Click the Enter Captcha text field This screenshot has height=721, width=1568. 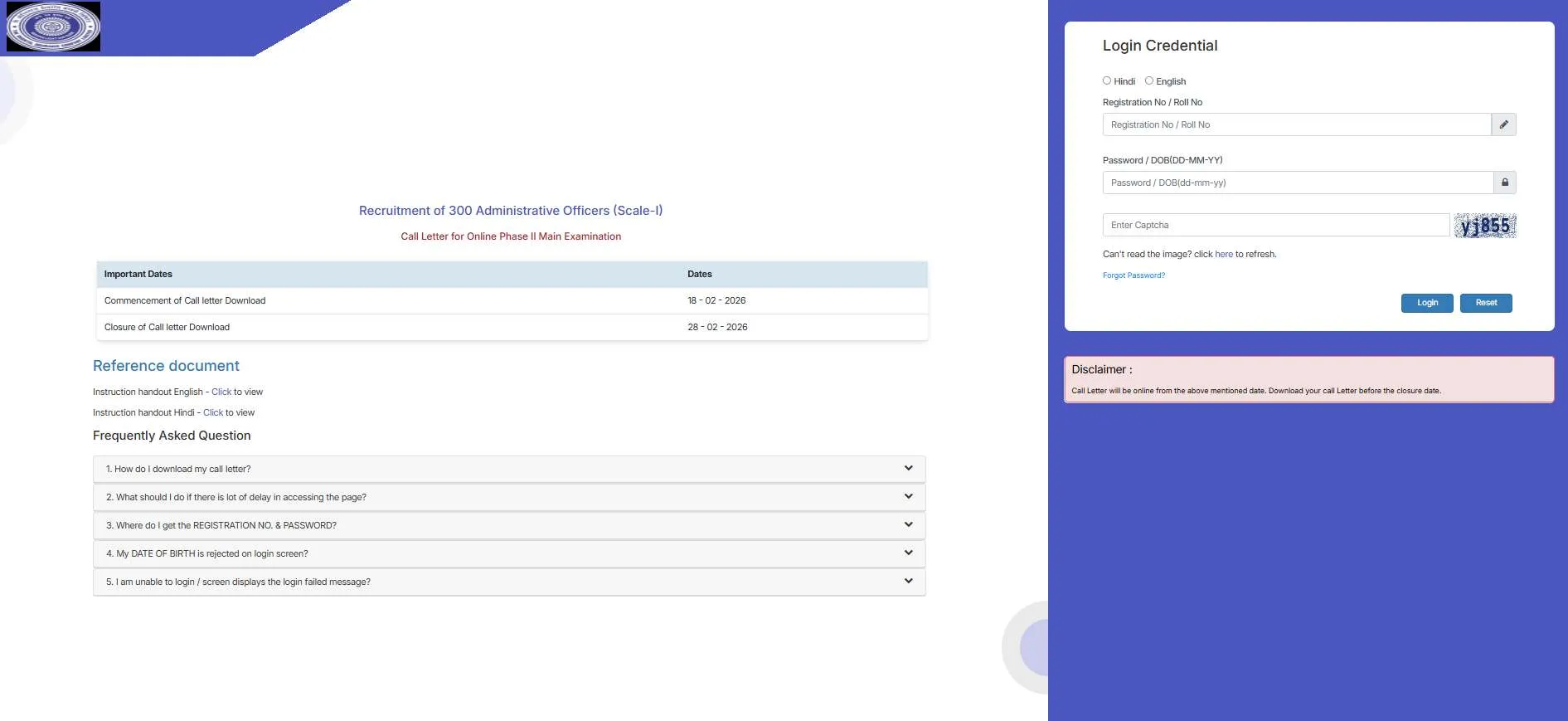click(x=1275, y=225)
